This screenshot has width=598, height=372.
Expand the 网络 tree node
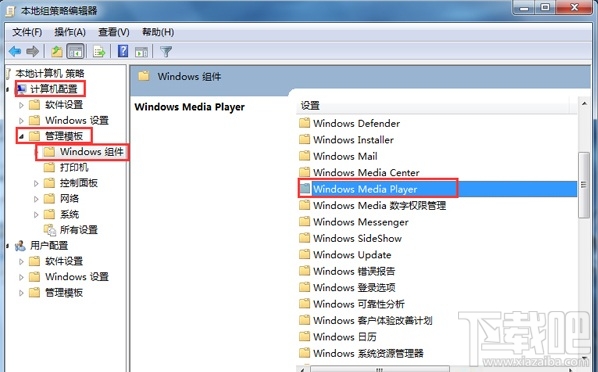click(x=36, y=199)
